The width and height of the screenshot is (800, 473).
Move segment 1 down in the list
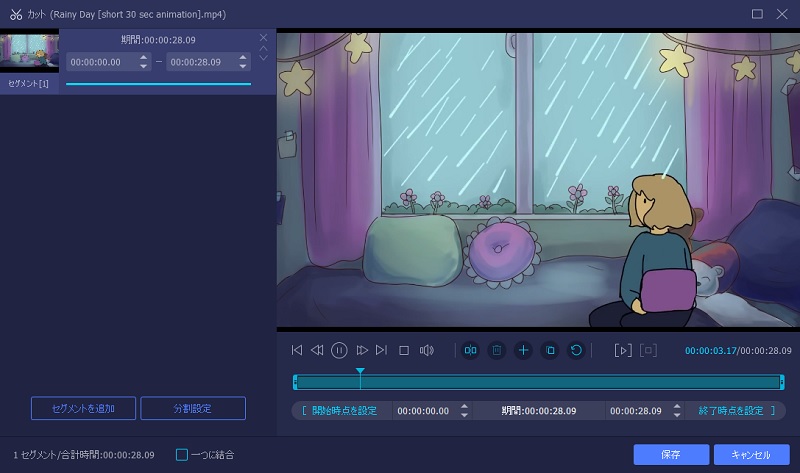[263, 58]
